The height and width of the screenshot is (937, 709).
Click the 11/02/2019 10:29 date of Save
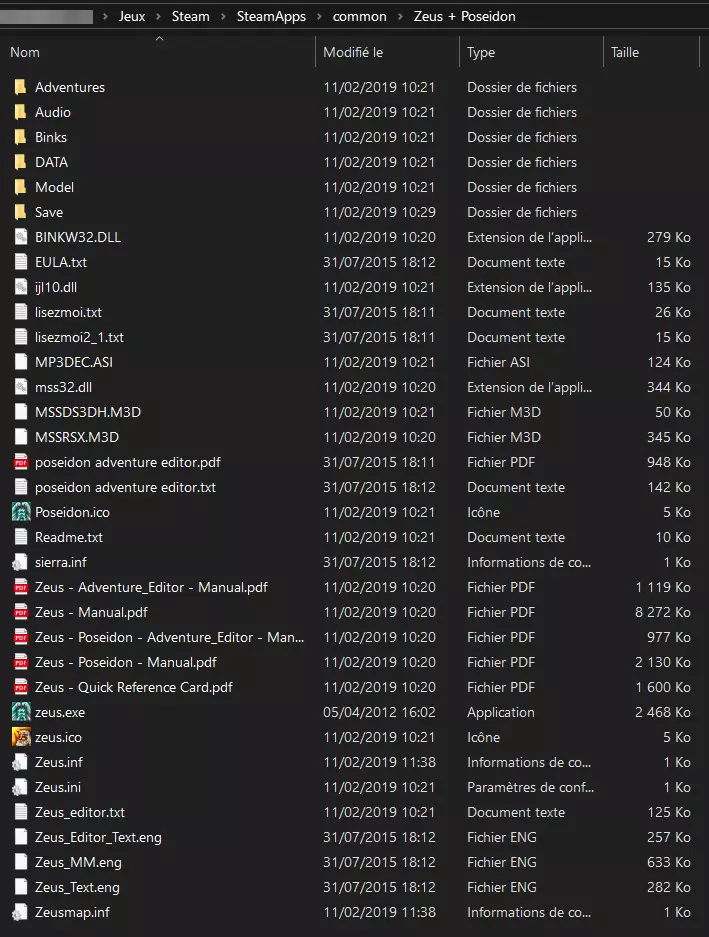tap(379, 212)
